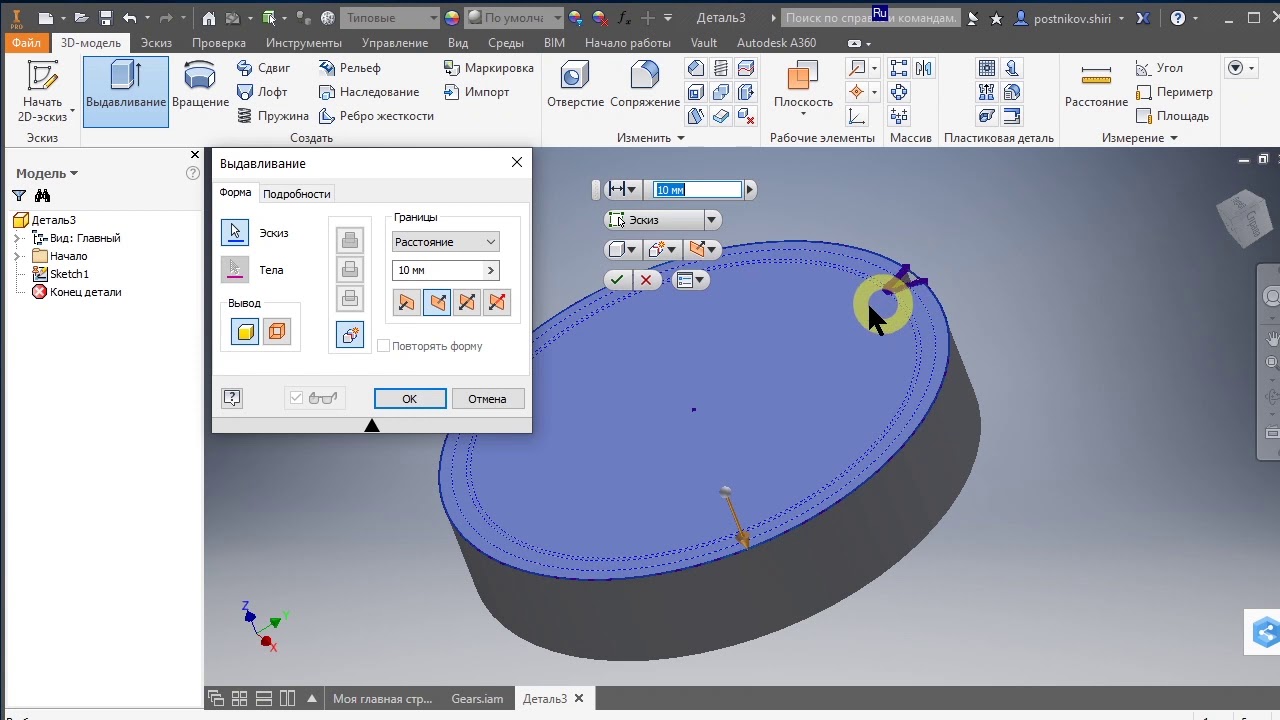Expand the Измерение panel dropdown

tap(1173, 138)
